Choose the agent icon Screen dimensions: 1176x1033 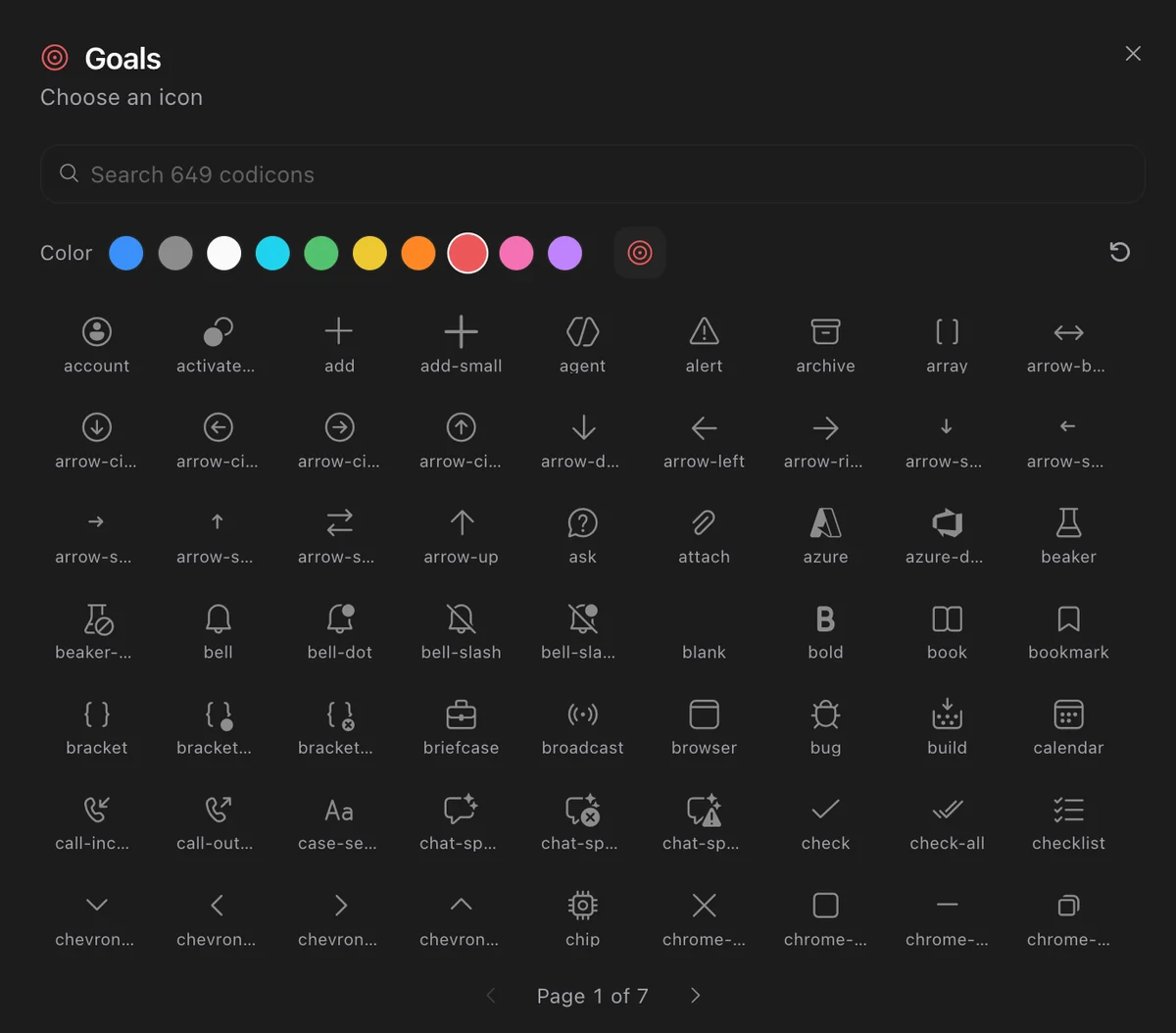click(582, 345)
